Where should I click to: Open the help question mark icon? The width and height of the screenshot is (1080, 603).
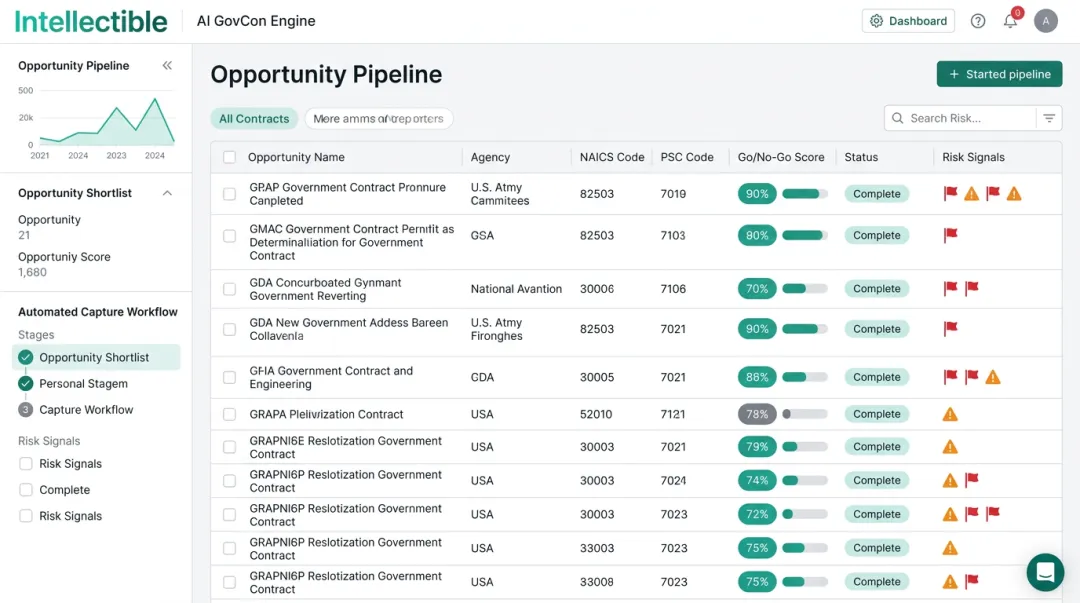tap(977, 21)
